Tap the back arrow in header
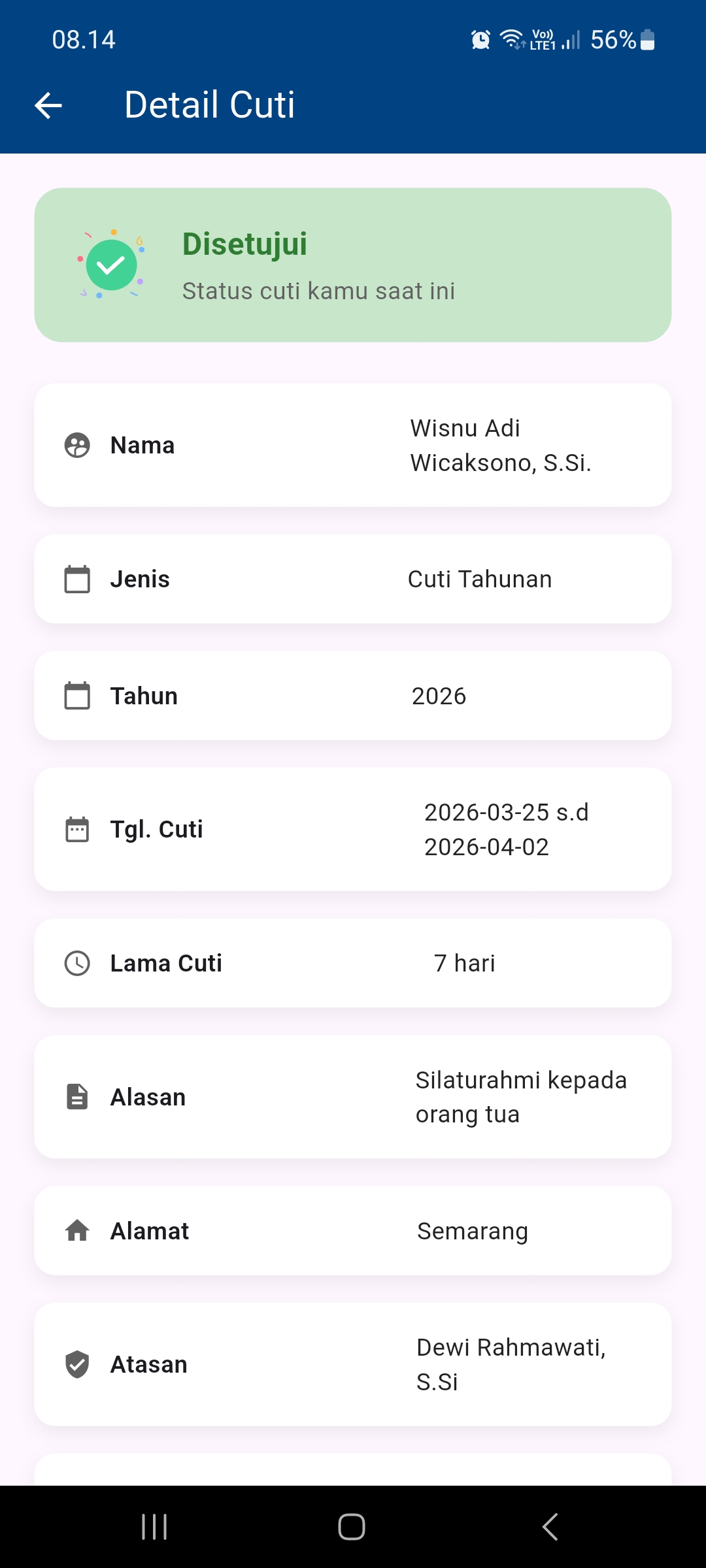The image size is (706, 1568). [x=48, y=105]
